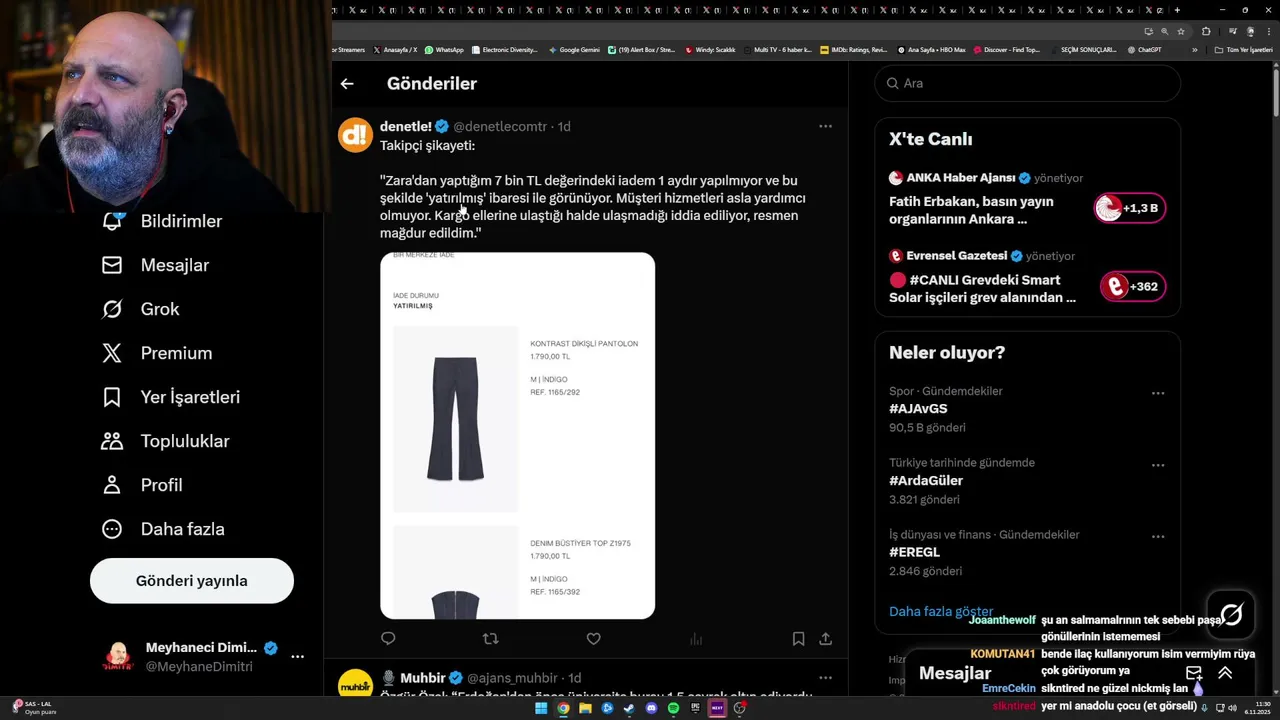Join Evrensel live with +362 badge
1280x720 pixels.
(1132, 287)
